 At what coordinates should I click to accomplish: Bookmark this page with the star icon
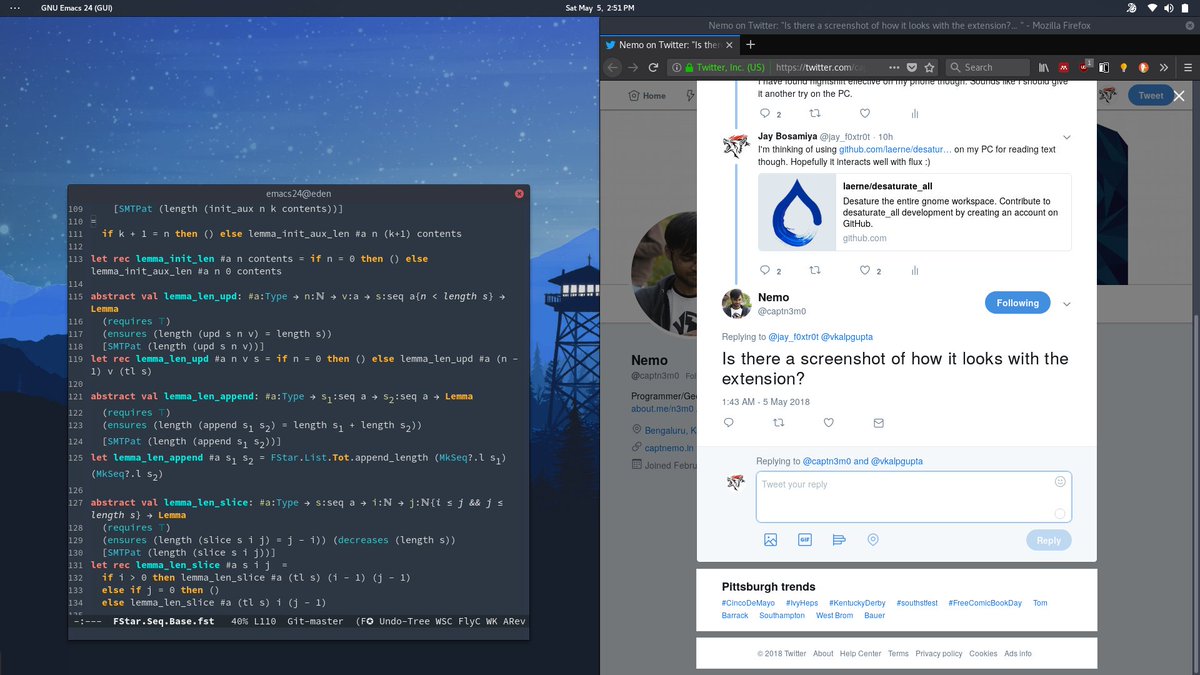coord(929,67)
